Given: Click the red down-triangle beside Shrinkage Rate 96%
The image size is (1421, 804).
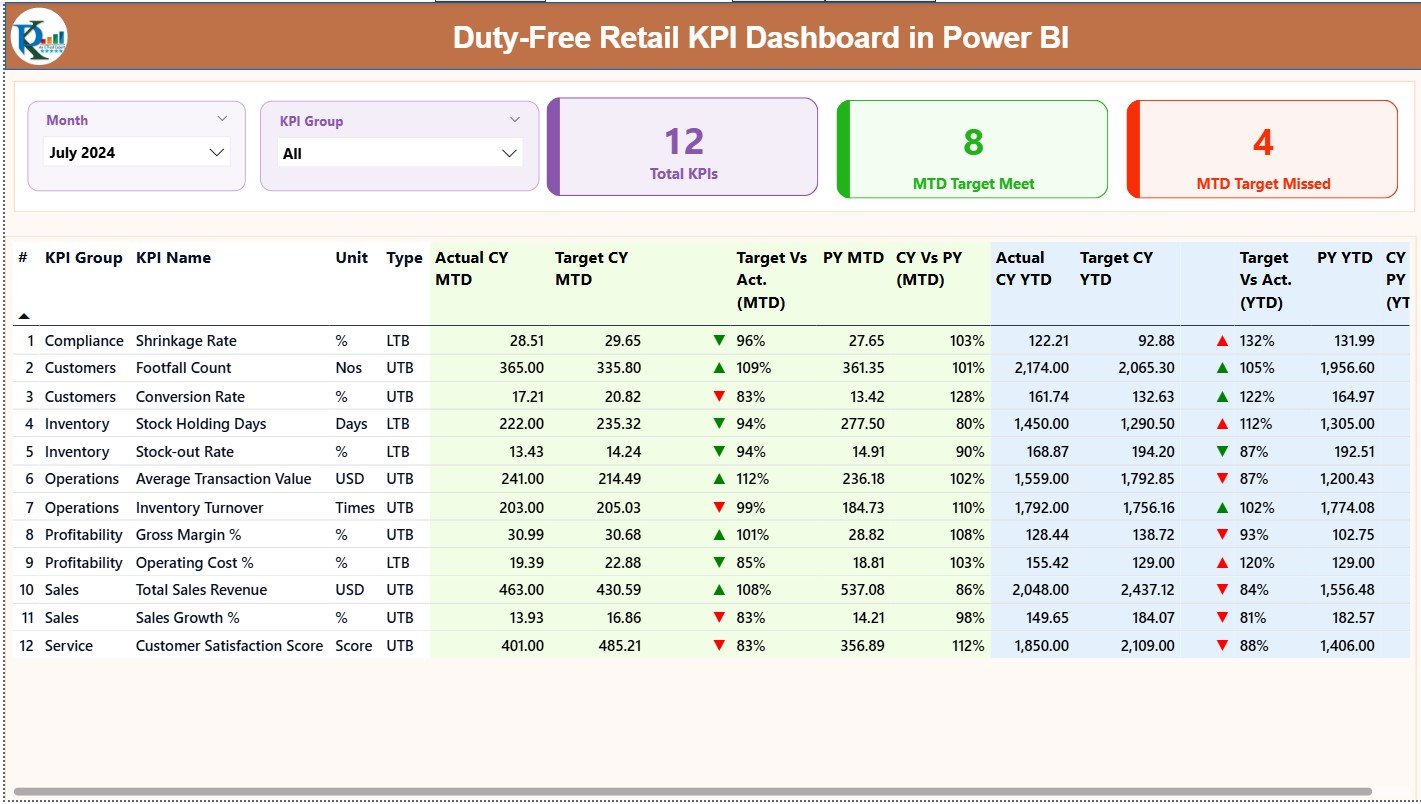Looking at the screenshot, I should (x=719, y=340).
